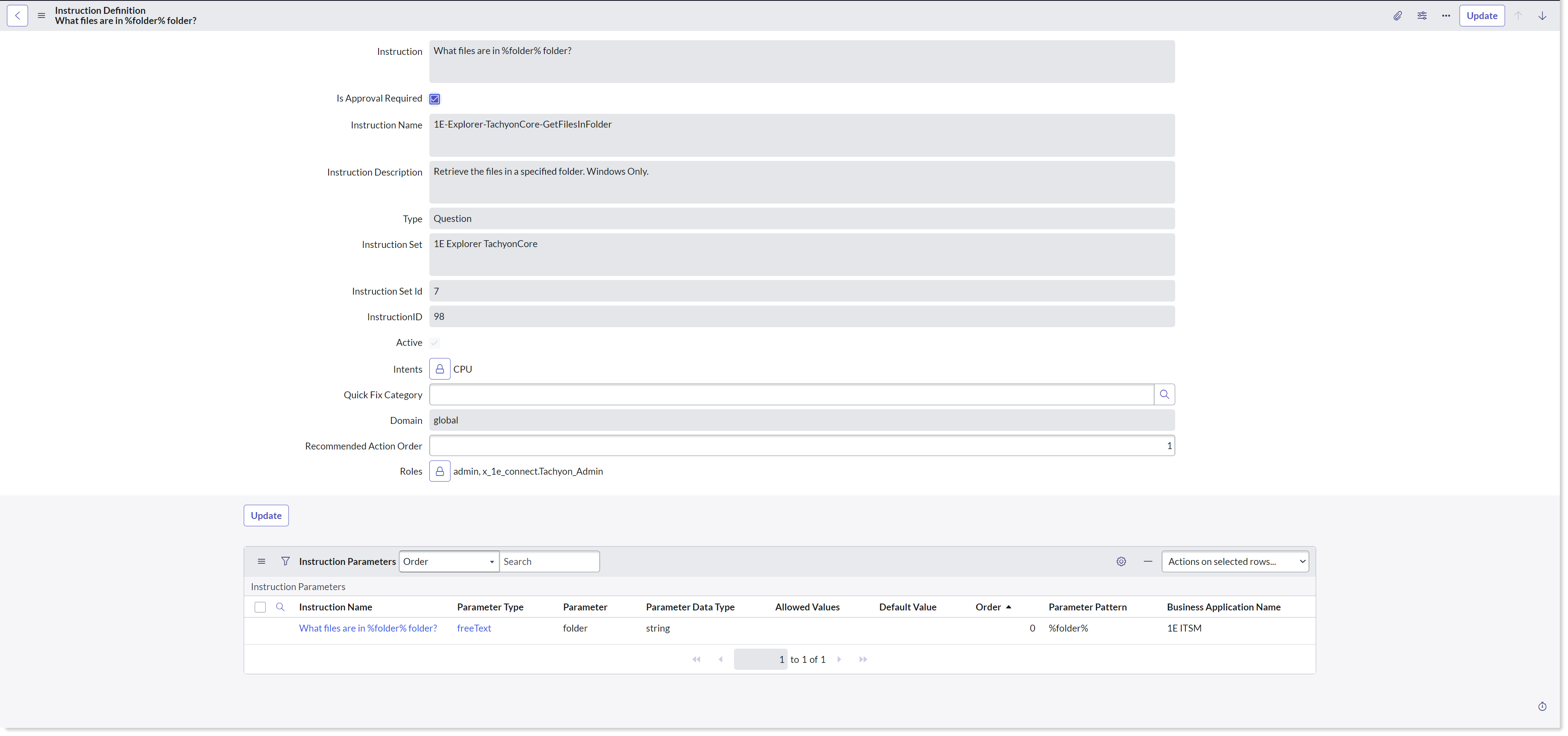Click Quick Fix Category lookup magnifier
1568x736 pixels.
[1164, 395]
